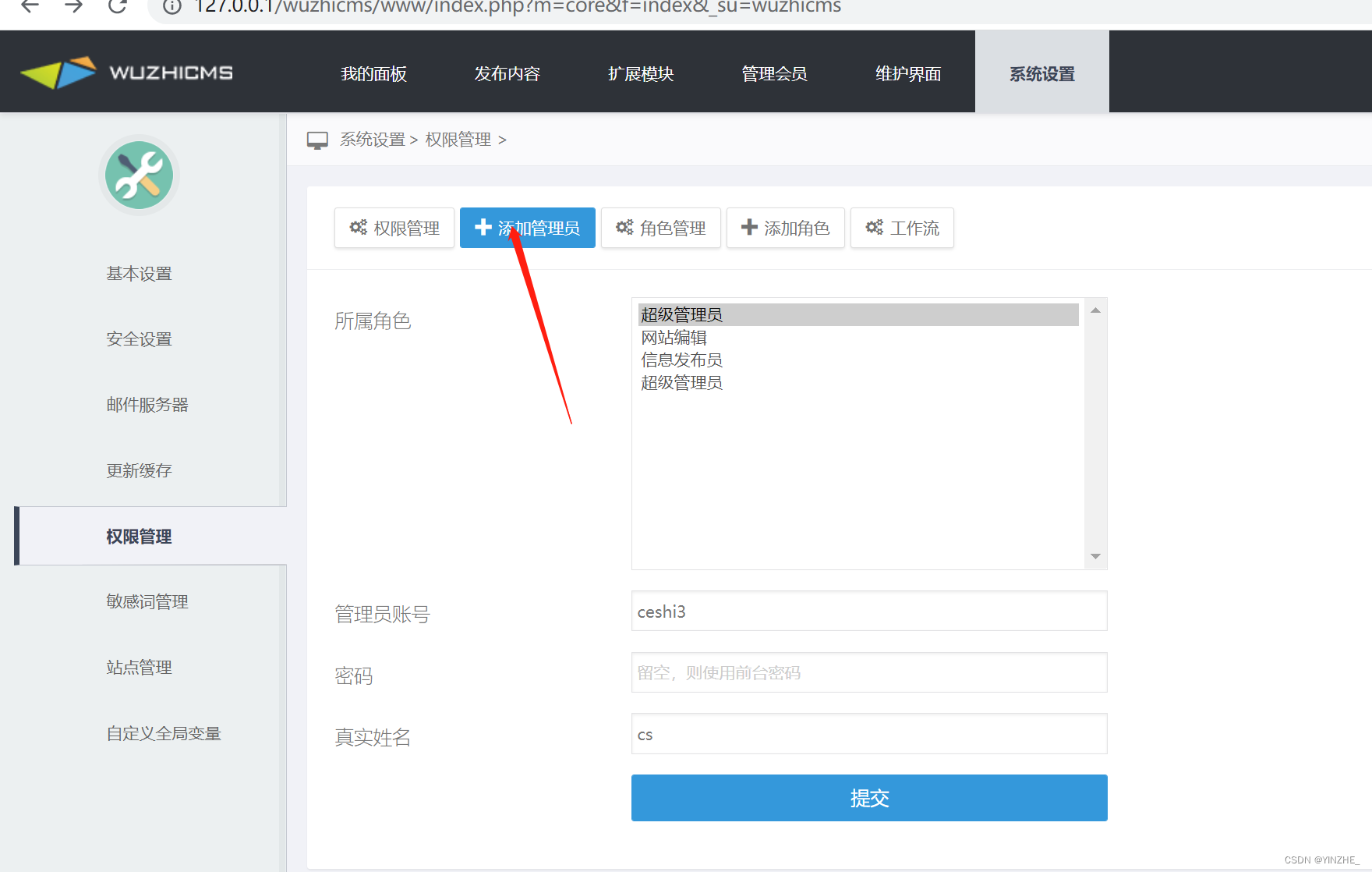Open 邮件服务器 in sidebar

pos(147,405)
